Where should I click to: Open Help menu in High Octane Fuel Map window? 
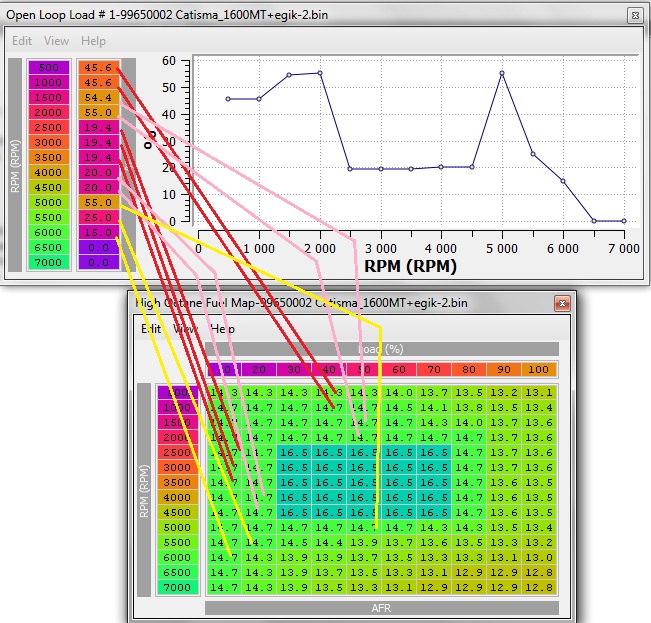pos(223,328)
